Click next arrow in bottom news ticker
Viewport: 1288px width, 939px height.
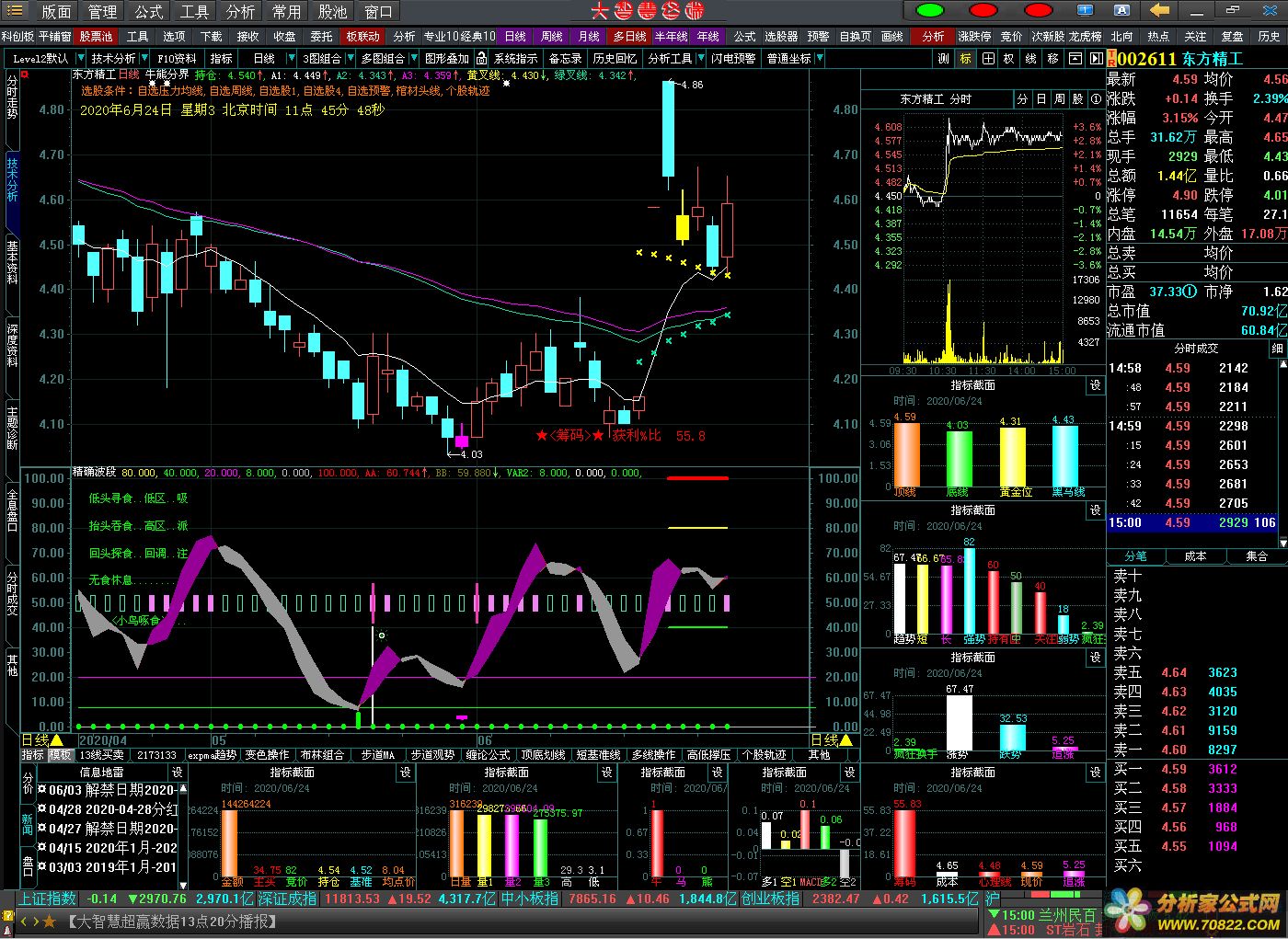35,921
